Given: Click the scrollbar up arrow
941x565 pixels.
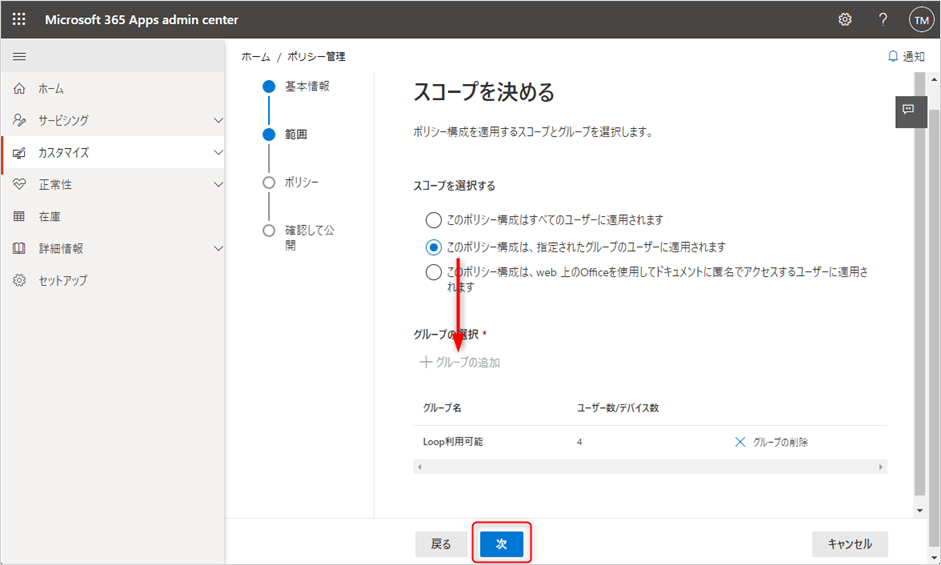Looking at the screenshot, I should pos(934,79).
